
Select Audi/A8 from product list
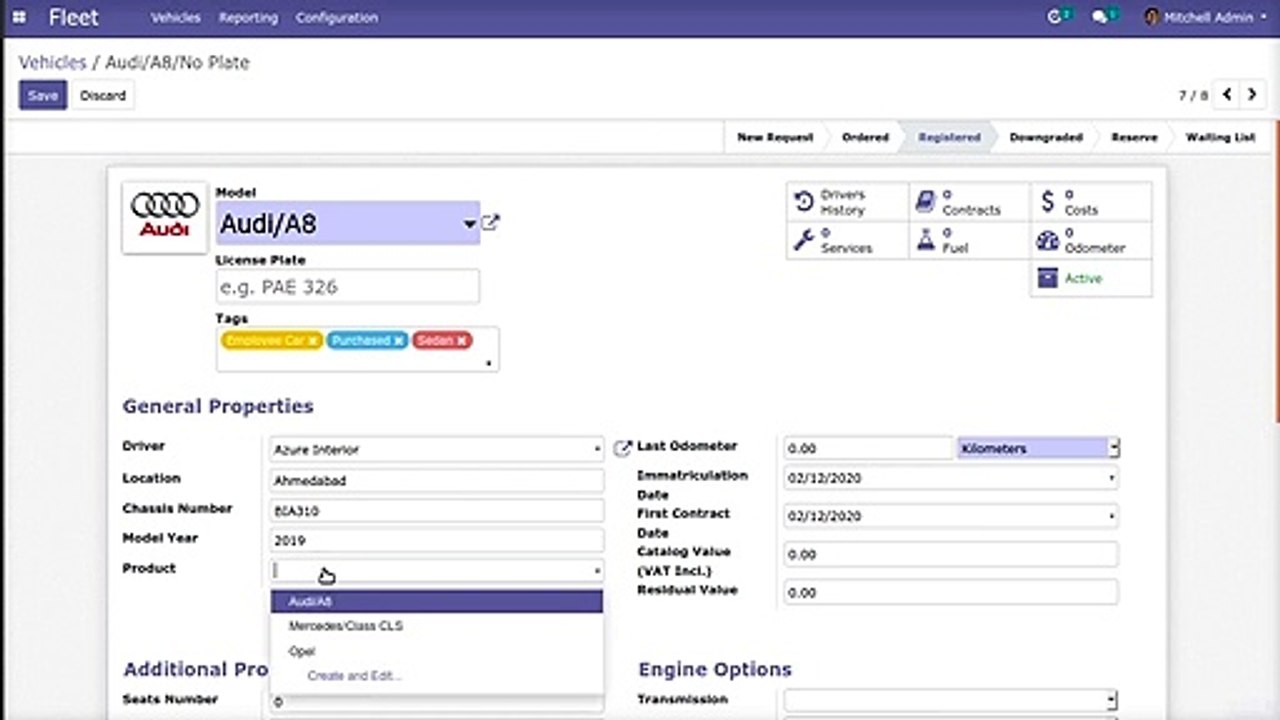(437, 601)
